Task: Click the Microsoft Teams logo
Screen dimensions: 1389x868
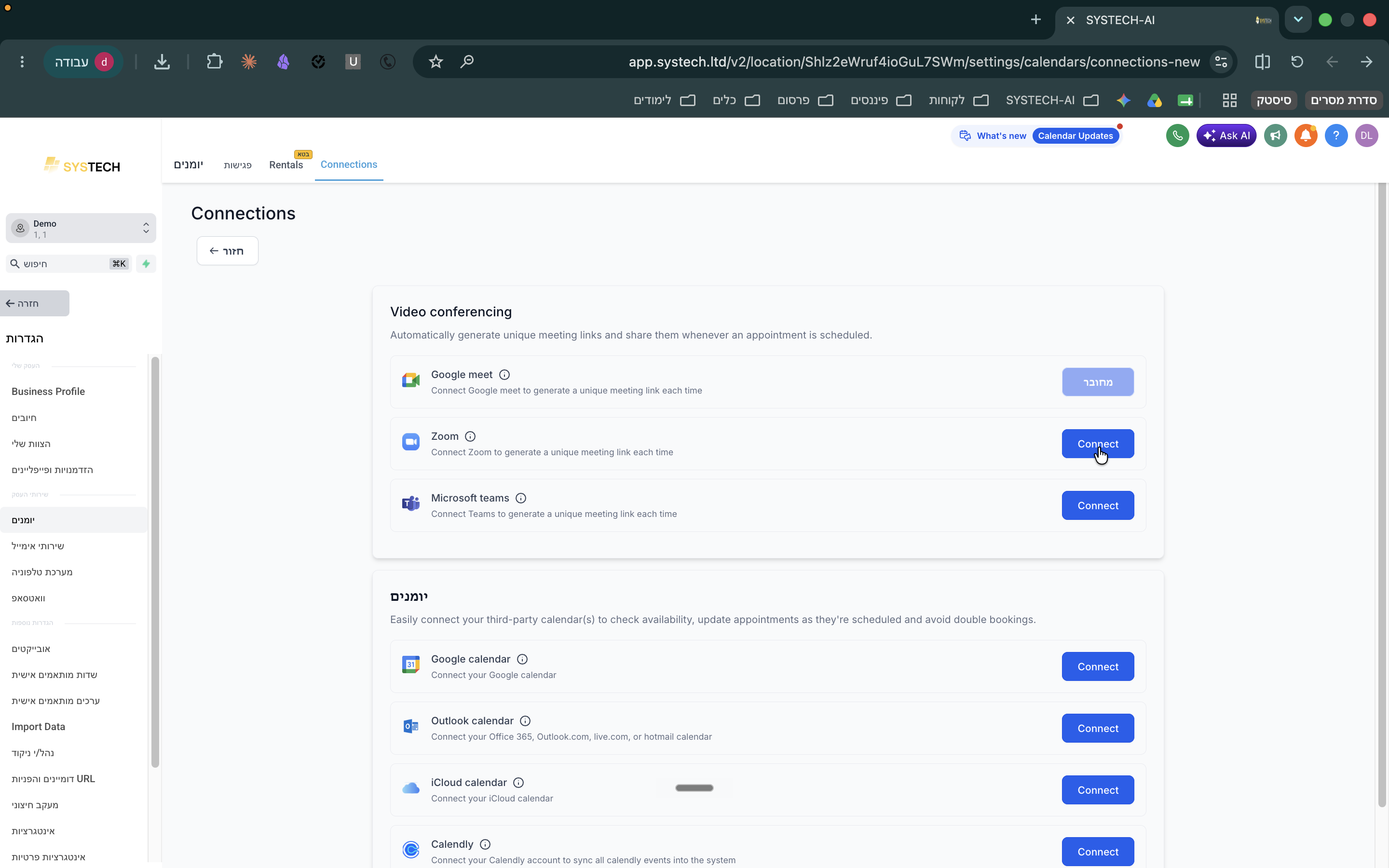Action: tap(411, 503)
